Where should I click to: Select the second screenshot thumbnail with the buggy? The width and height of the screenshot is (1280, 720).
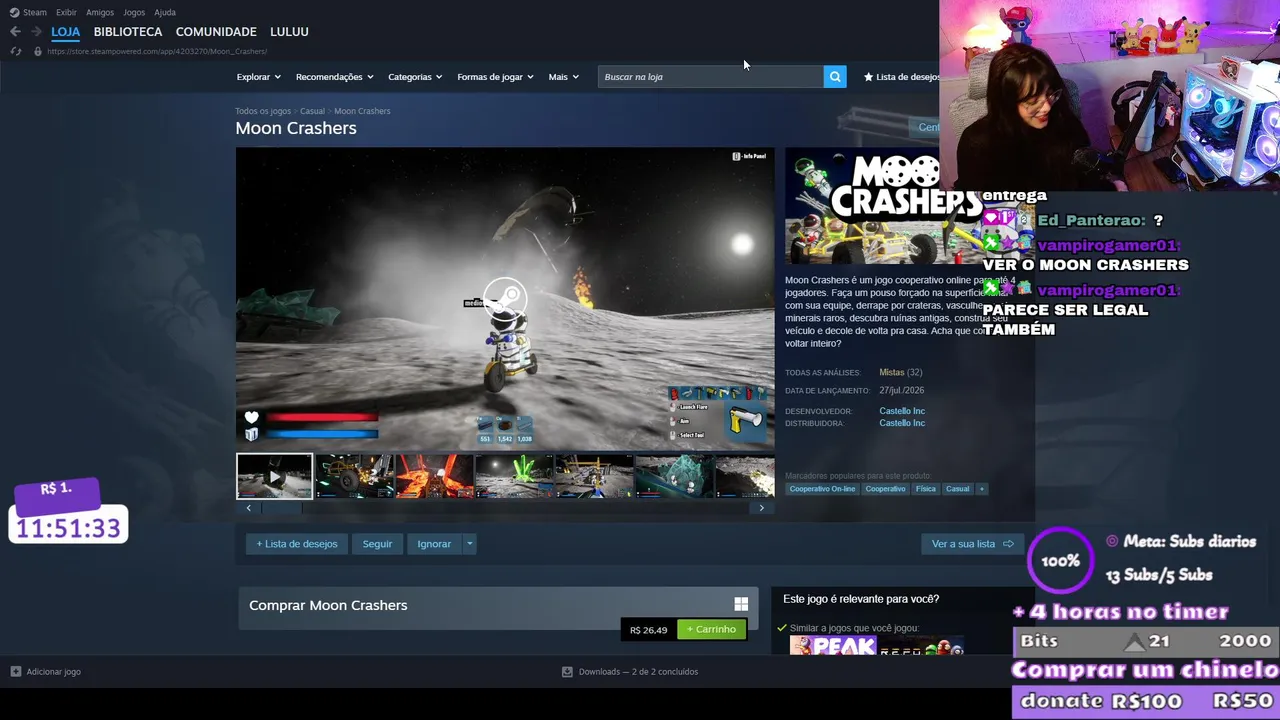[x=354, y=476]
